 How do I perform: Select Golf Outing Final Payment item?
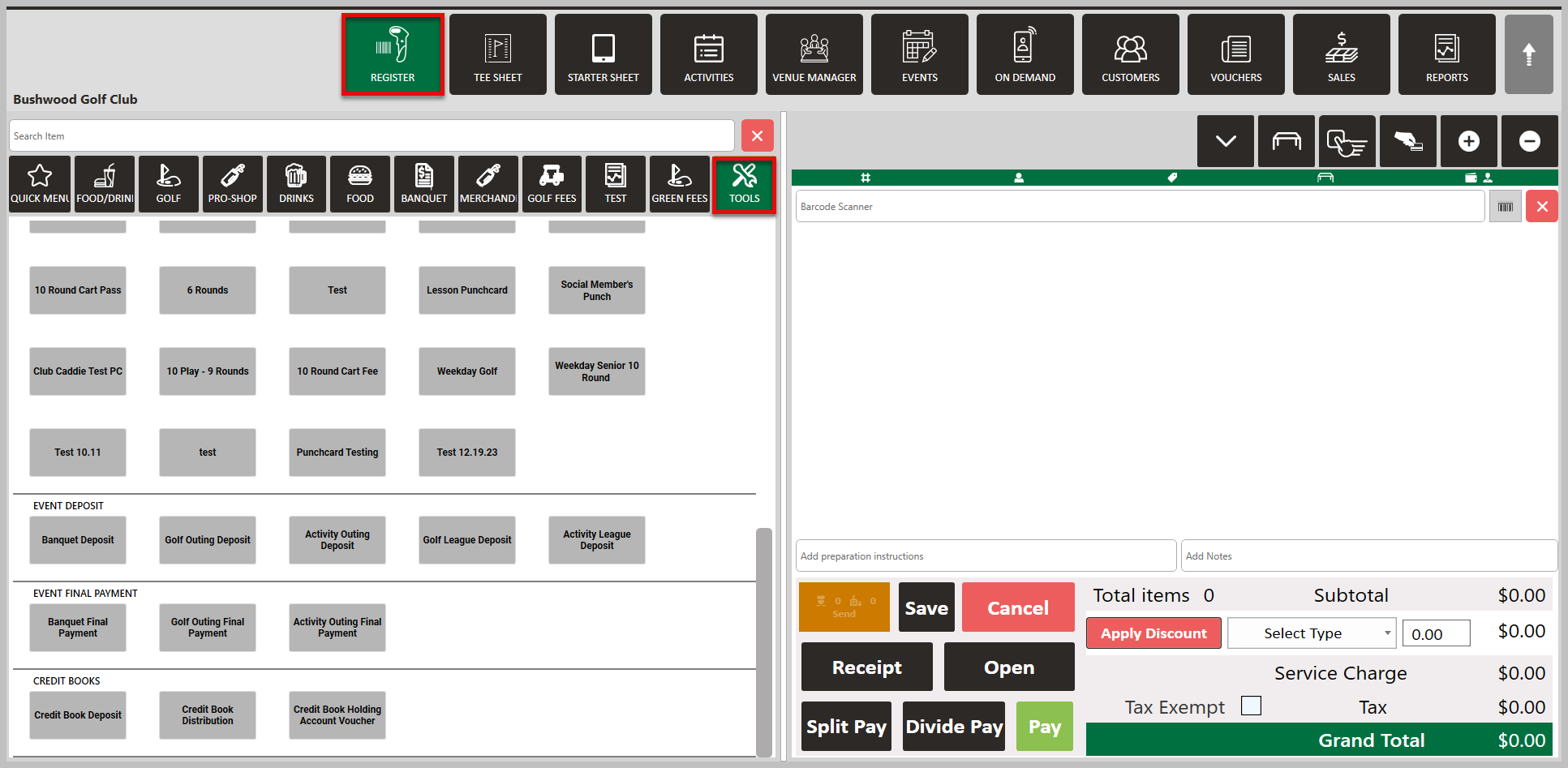pyautogui.click(x=208, y=628)
